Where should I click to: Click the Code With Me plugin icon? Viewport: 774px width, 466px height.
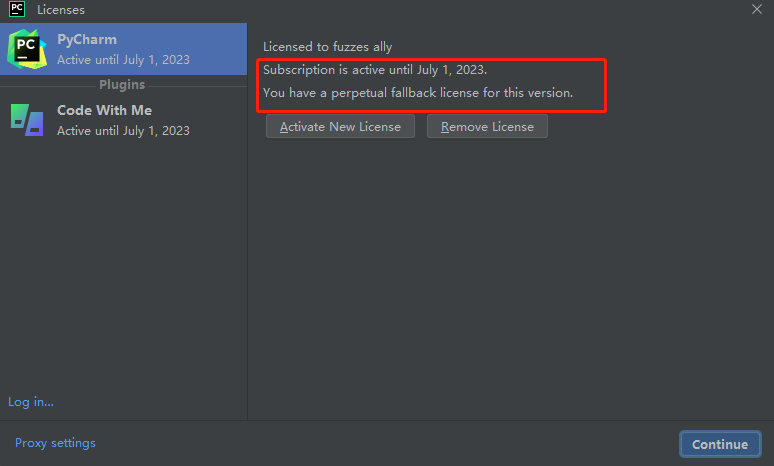(x=27, y=120)
